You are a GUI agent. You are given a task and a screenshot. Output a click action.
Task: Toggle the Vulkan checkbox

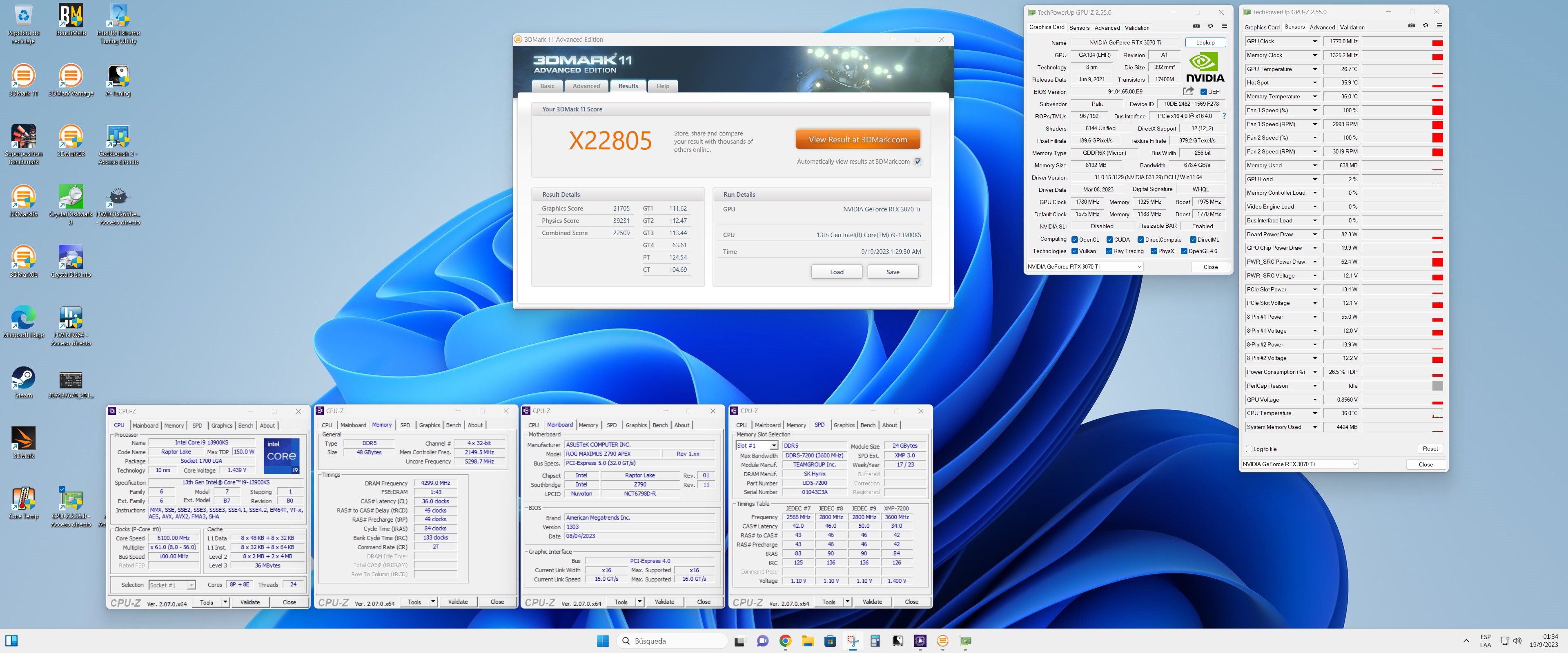1074,251
